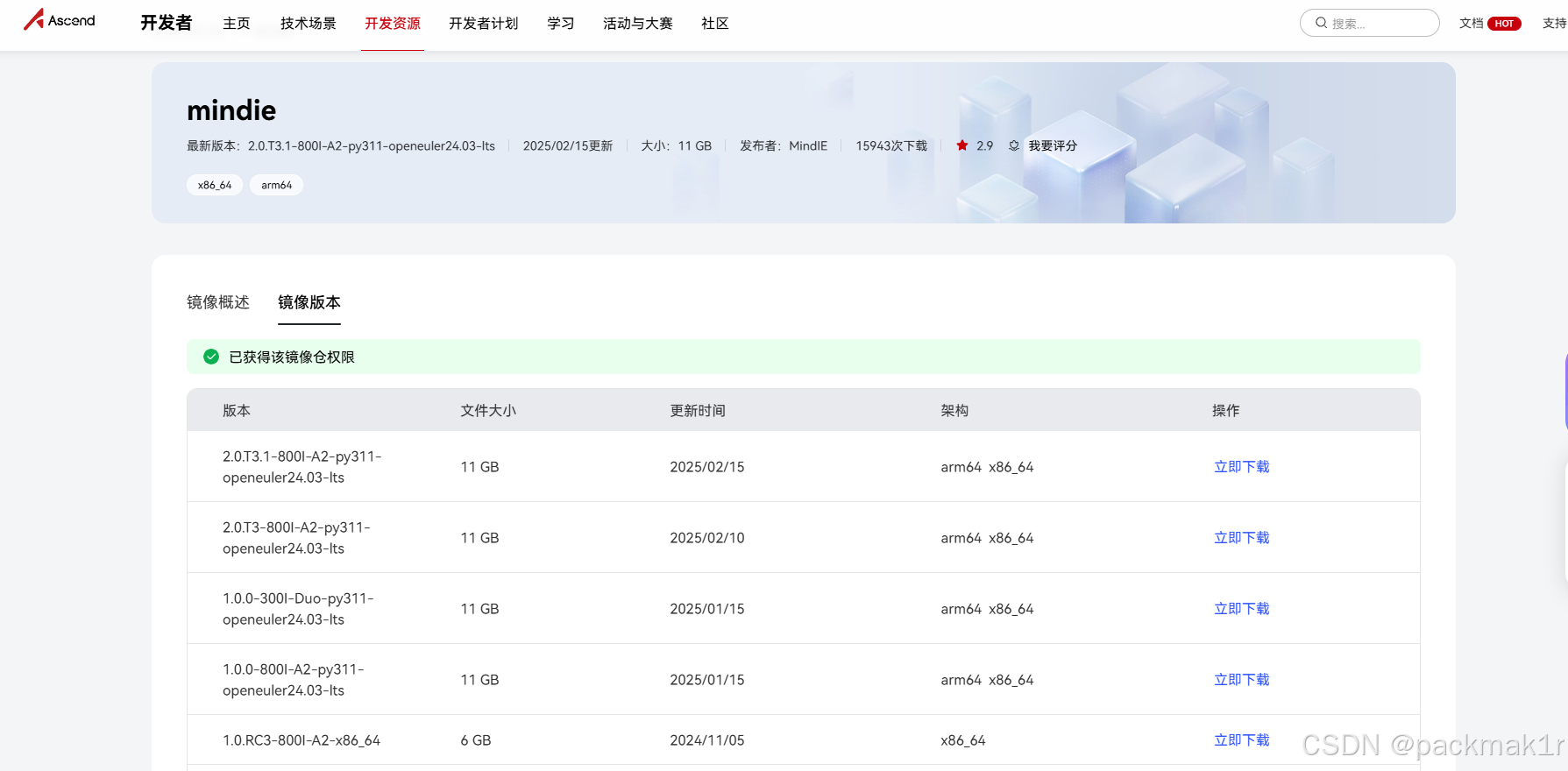Open the 主页 menu item
This screenshot has width=1568, height=771.
tap(237, 24)
